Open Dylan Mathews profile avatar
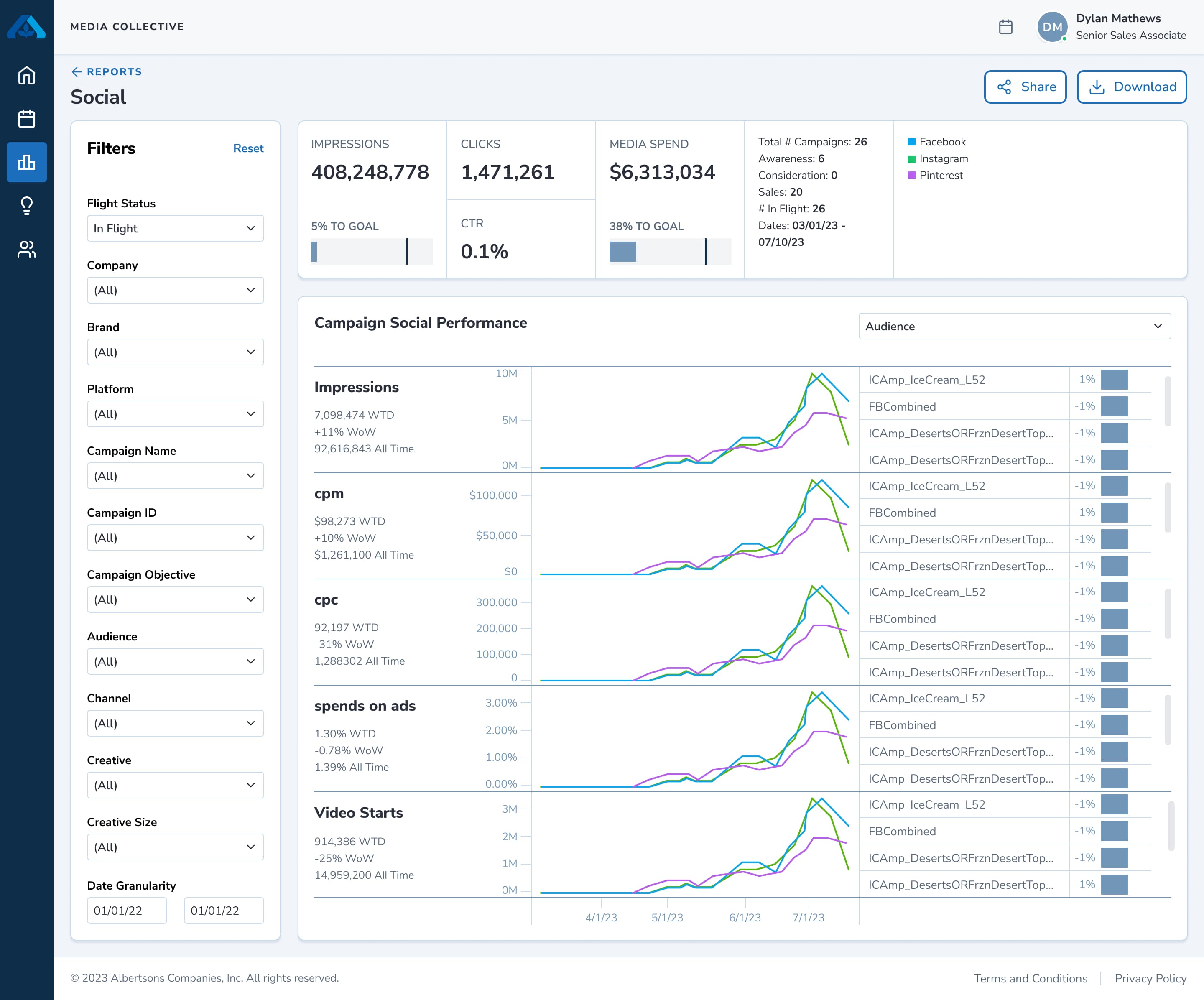 click(1053, 27)
